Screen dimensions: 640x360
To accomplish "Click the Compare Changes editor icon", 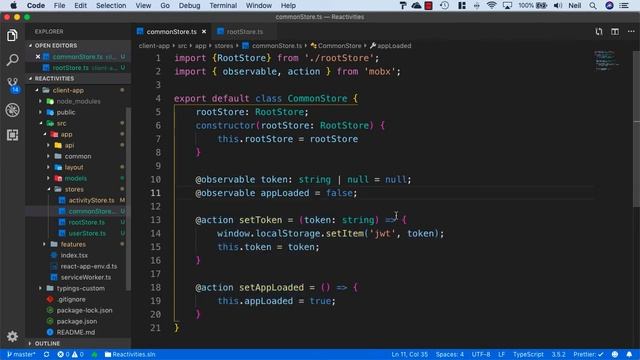I will (598, 31).
